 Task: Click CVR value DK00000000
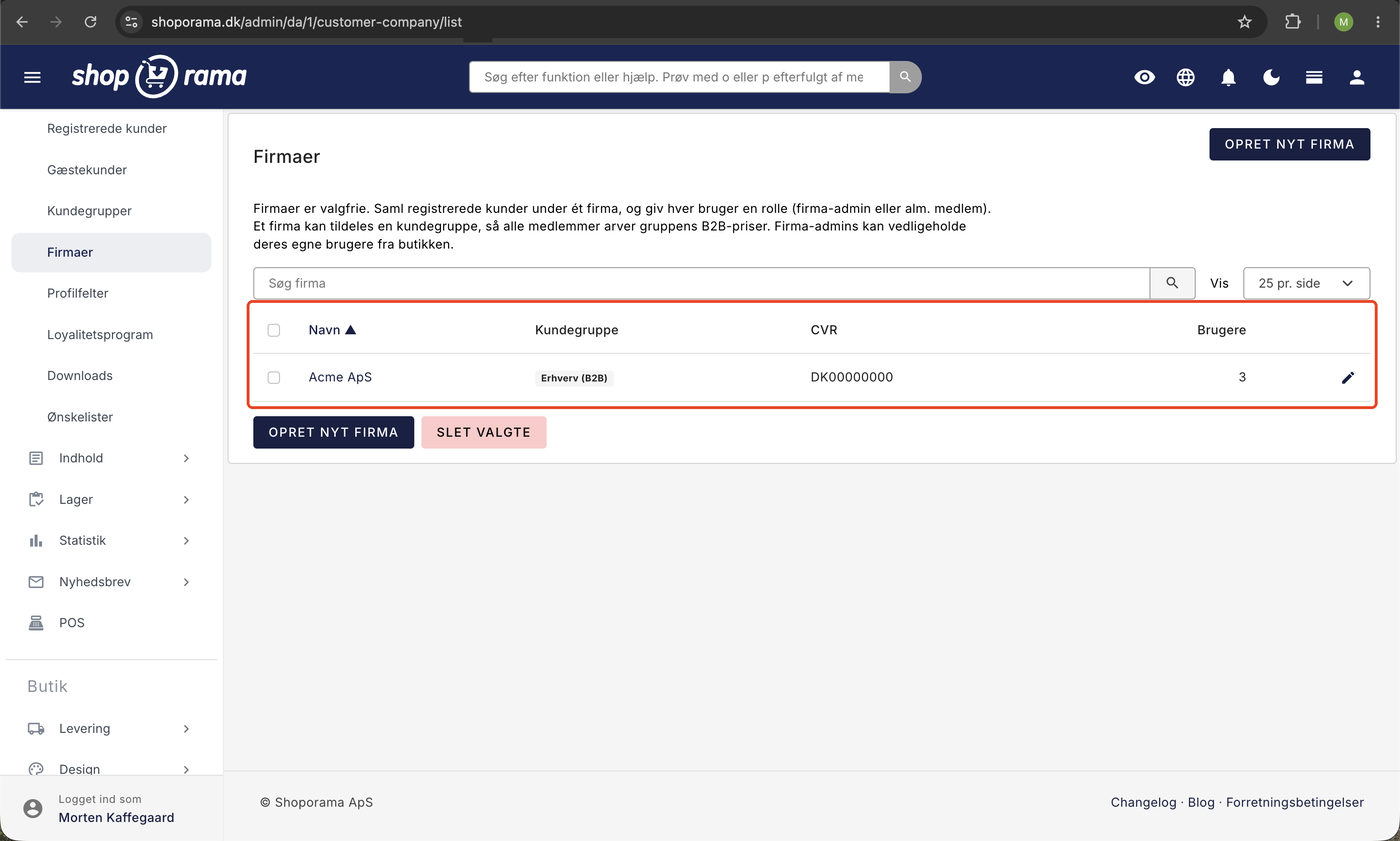click(852, 377)
